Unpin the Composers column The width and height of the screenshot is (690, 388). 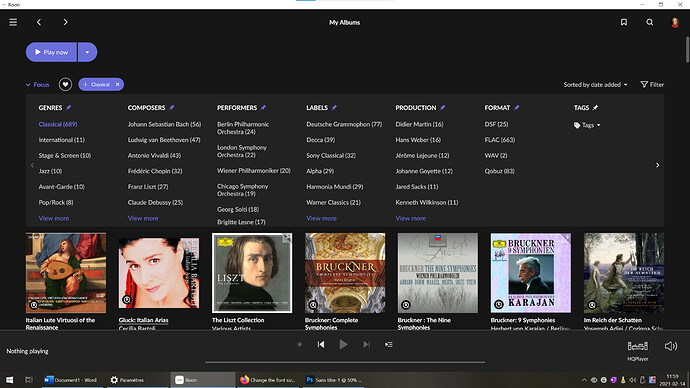click(172, 107)
